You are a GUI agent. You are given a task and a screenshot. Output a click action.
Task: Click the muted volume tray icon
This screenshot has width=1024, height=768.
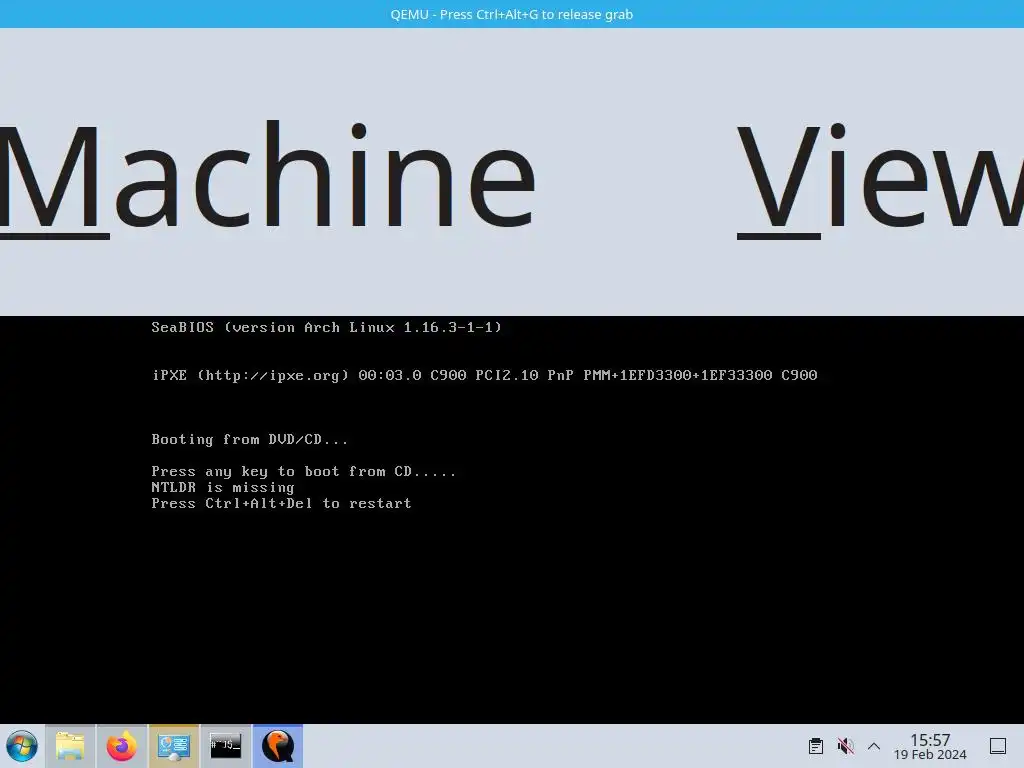846,746
